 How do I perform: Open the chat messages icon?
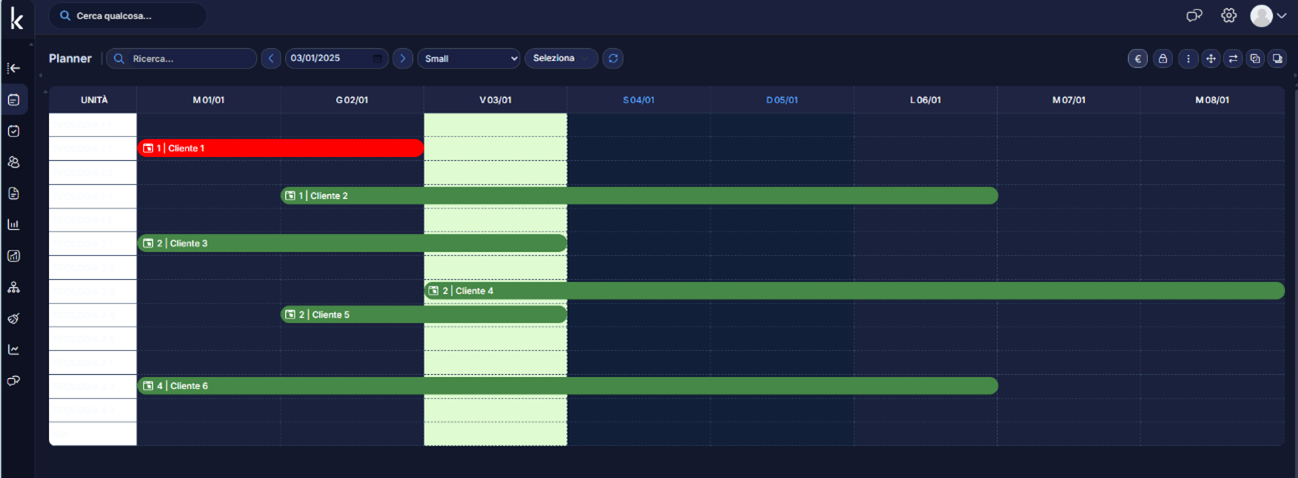[1194, 15]
